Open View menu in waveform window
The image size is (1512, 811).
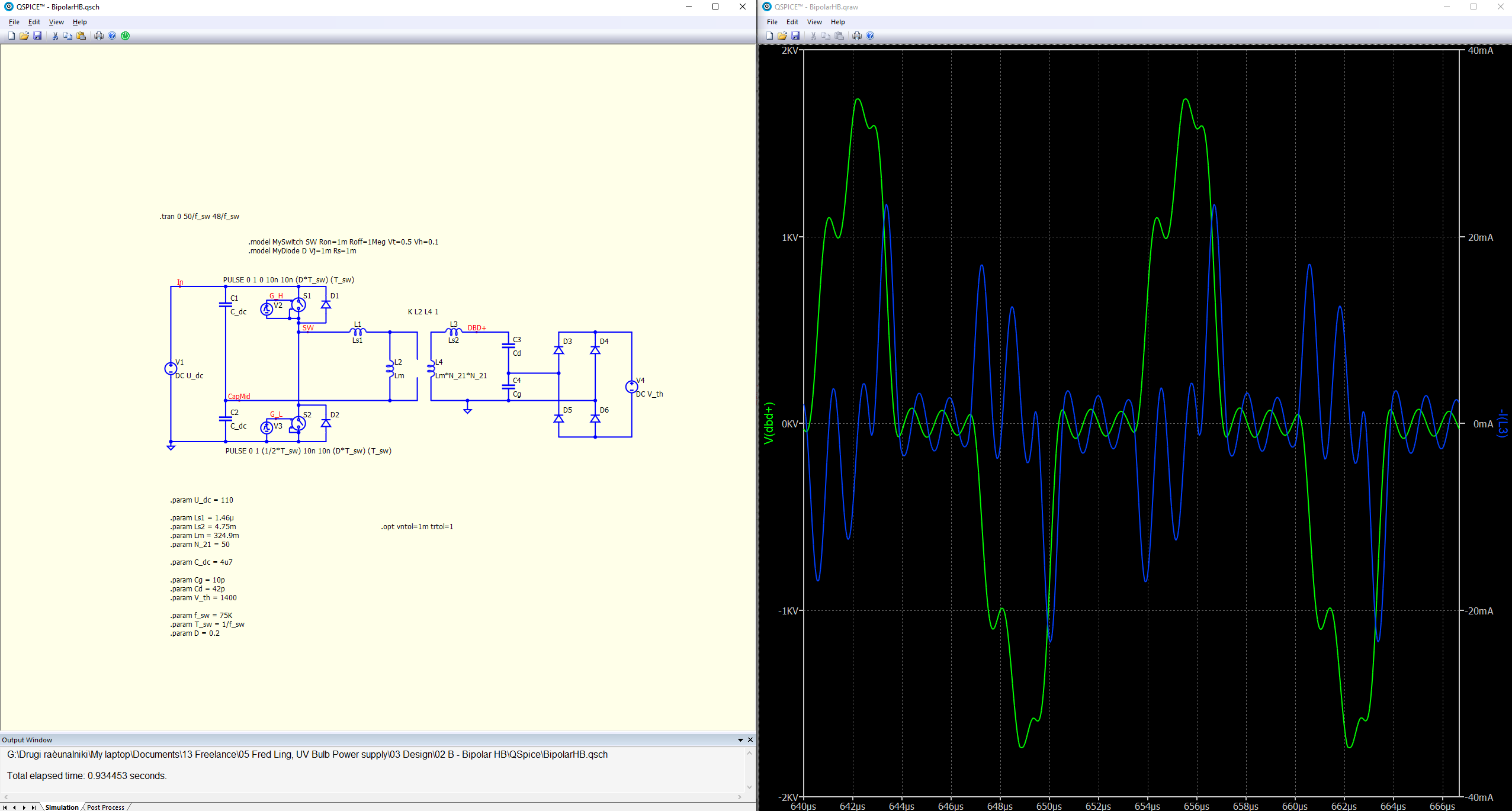[814, 22]
